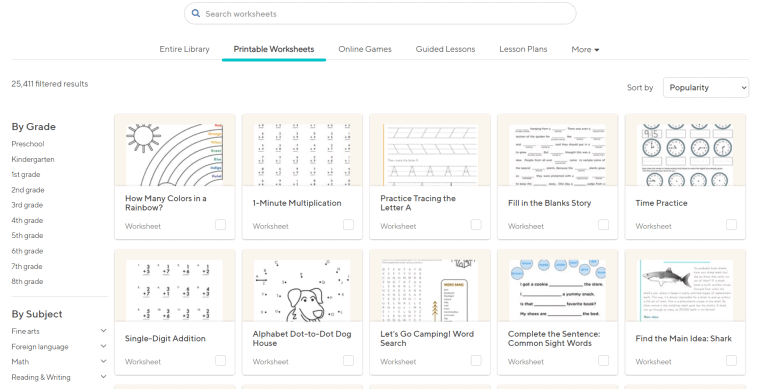Image resolution: width=768 pixels, height=389 pixels.
Task: Check the Alphabet Dot-to-Dot Dog House box
Action: pyautogui.click(x=348, y=361)
